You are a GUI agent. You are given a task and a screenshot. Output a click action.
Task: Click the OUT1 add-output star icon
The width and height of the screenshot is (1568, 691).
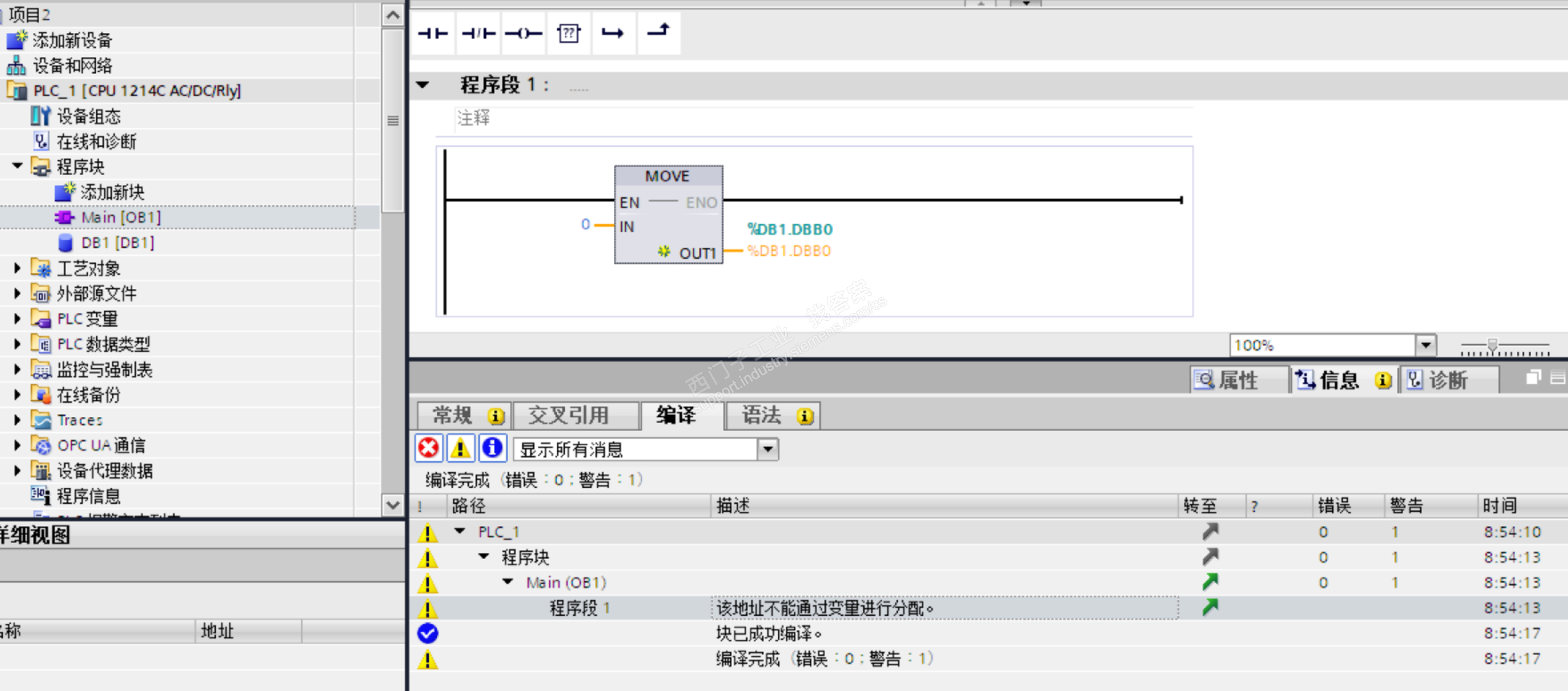(663, 251)
